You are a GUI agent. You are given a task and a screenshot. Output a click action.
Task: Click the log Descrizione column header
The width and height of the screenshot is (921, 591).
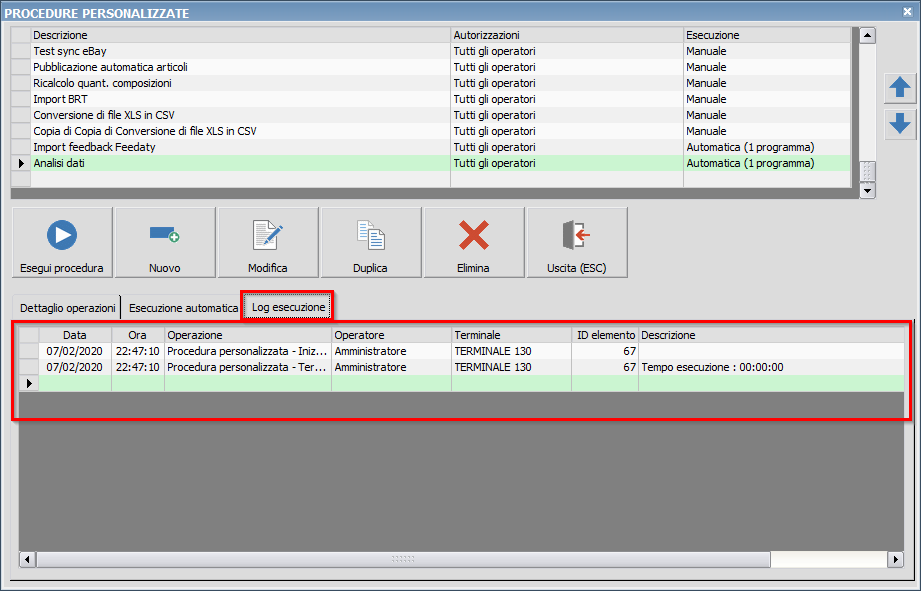771,335
